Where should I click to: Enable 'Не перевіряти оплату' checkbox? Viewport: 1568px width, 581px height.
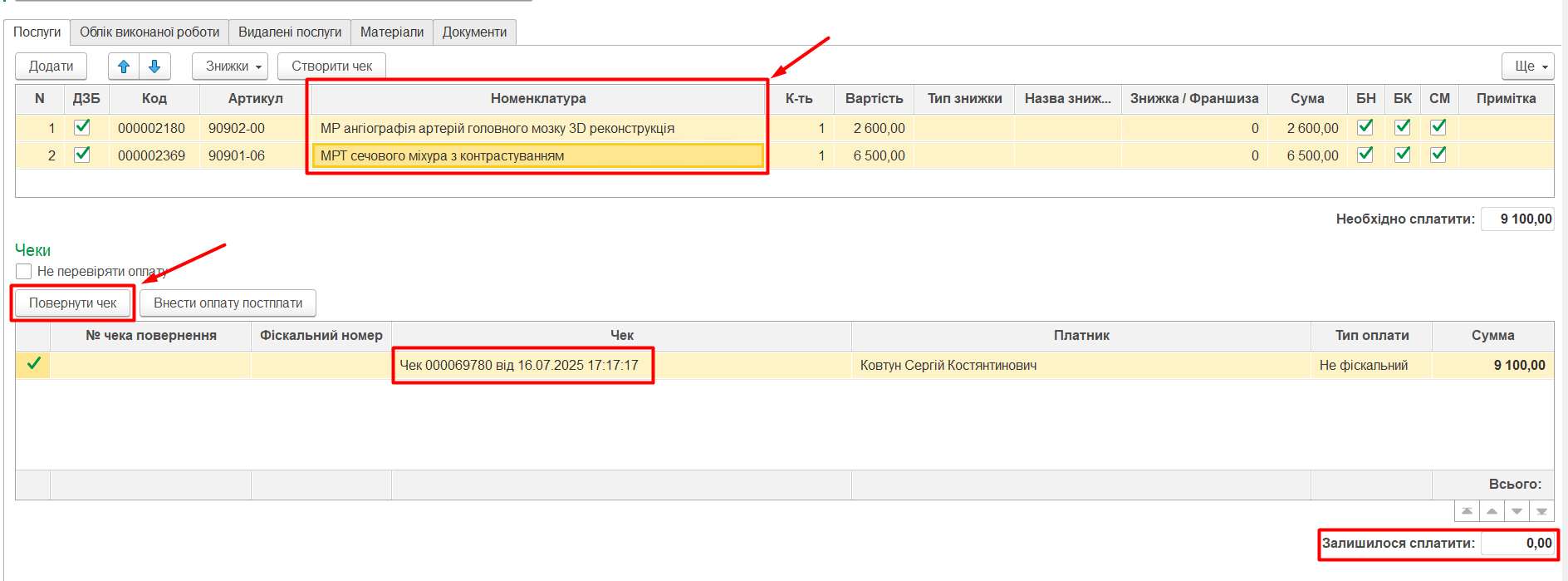coord(24,272)
